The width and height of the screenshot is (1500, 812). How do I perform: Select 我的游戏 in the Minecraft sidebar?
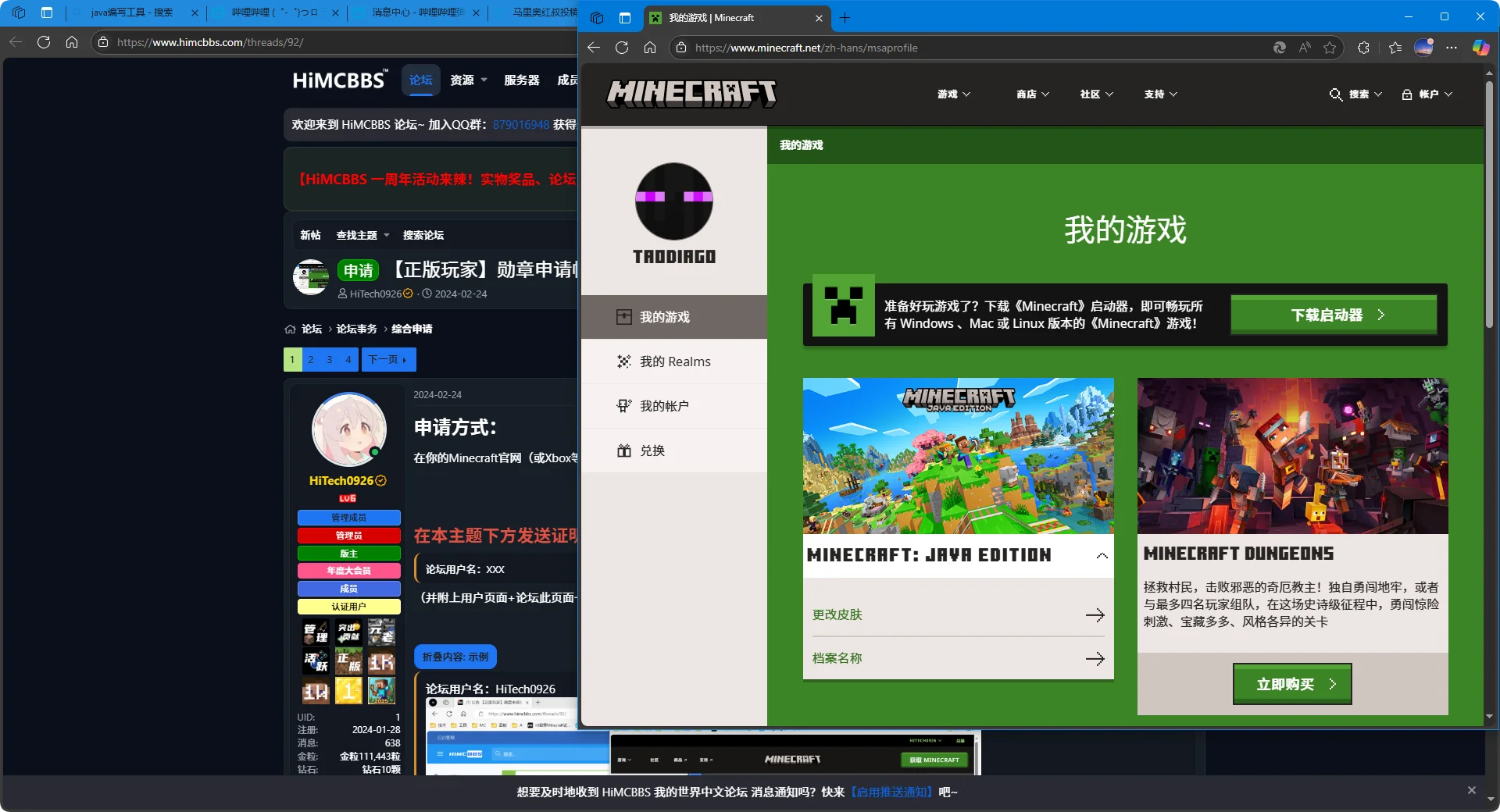click(x=663, y=317)
